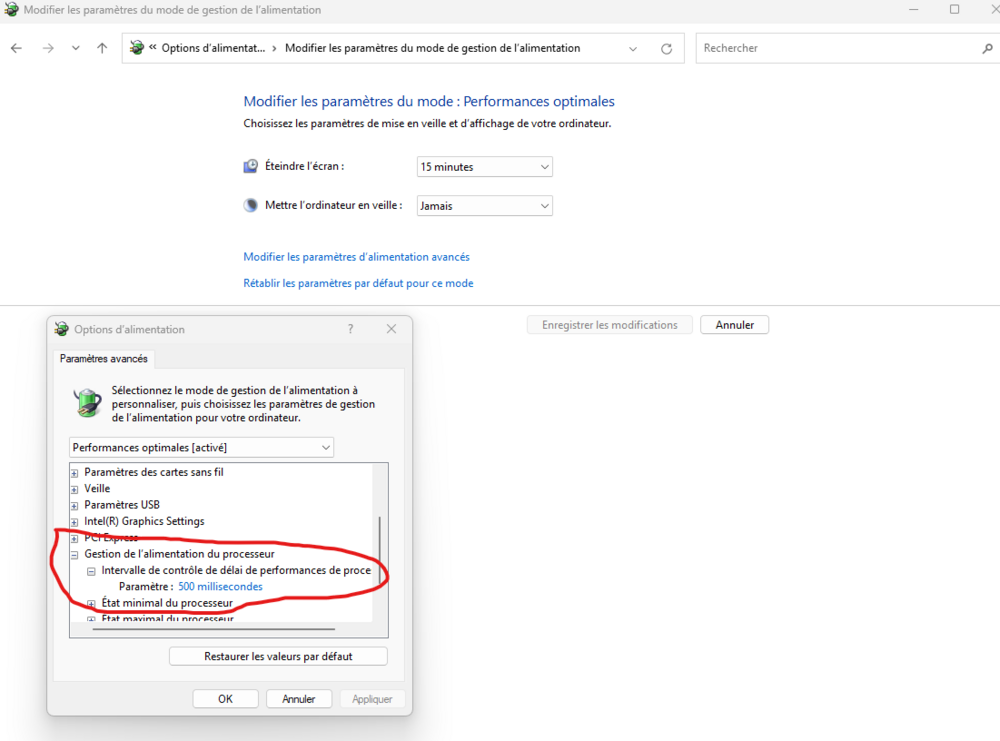Refresh the page with the reload icon

click(x=666, y=48)
